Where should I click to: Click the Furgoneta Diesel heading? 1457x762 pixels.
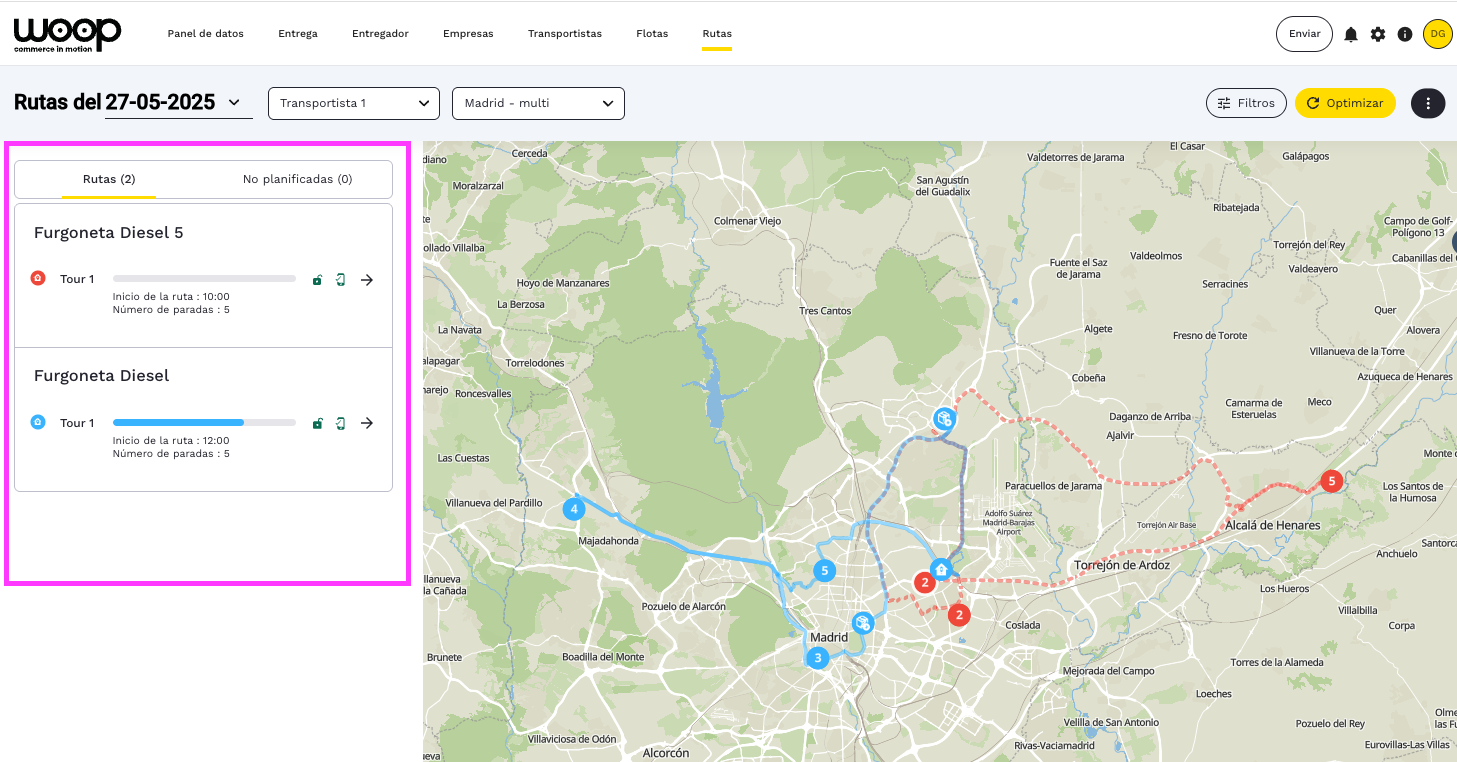coord(102,376)
